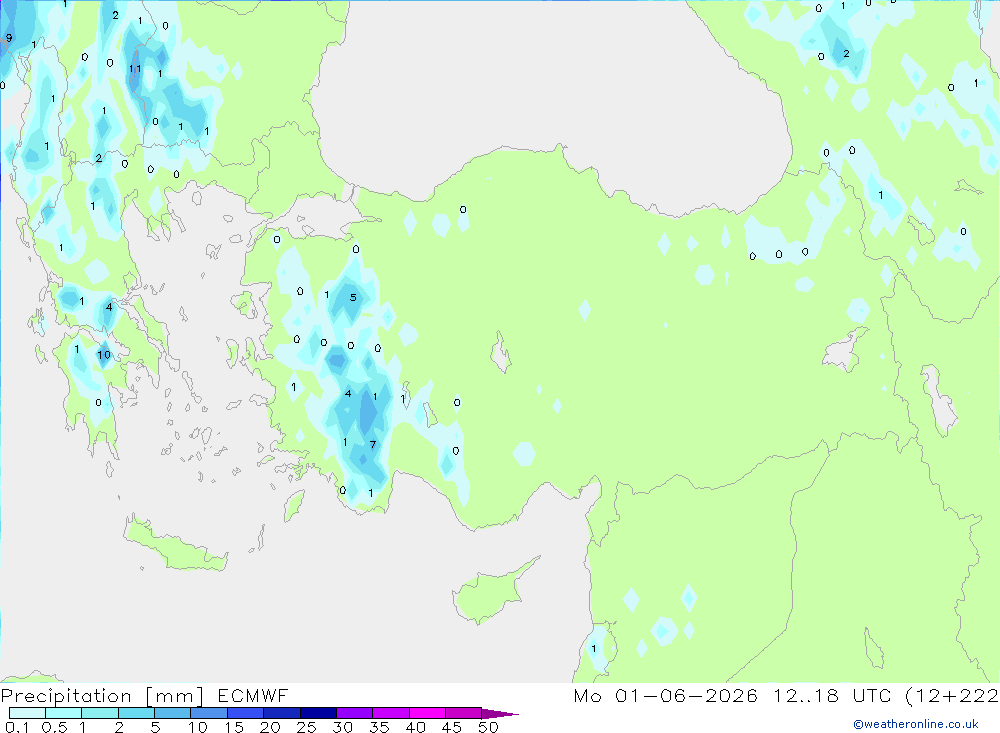1000x733 pixels.
Task: Click the '5' precipitation value in western Turkey
Action: click(353, 297)
